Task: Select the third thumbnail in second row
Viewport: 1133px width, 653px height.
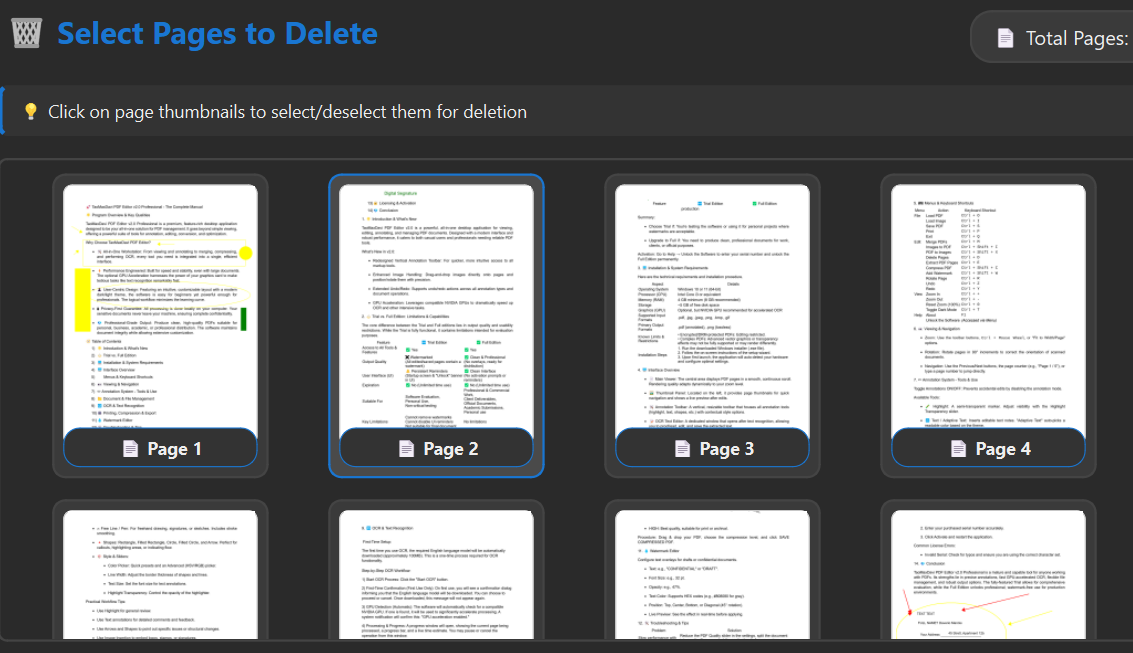Action: (x=712, y=575)
